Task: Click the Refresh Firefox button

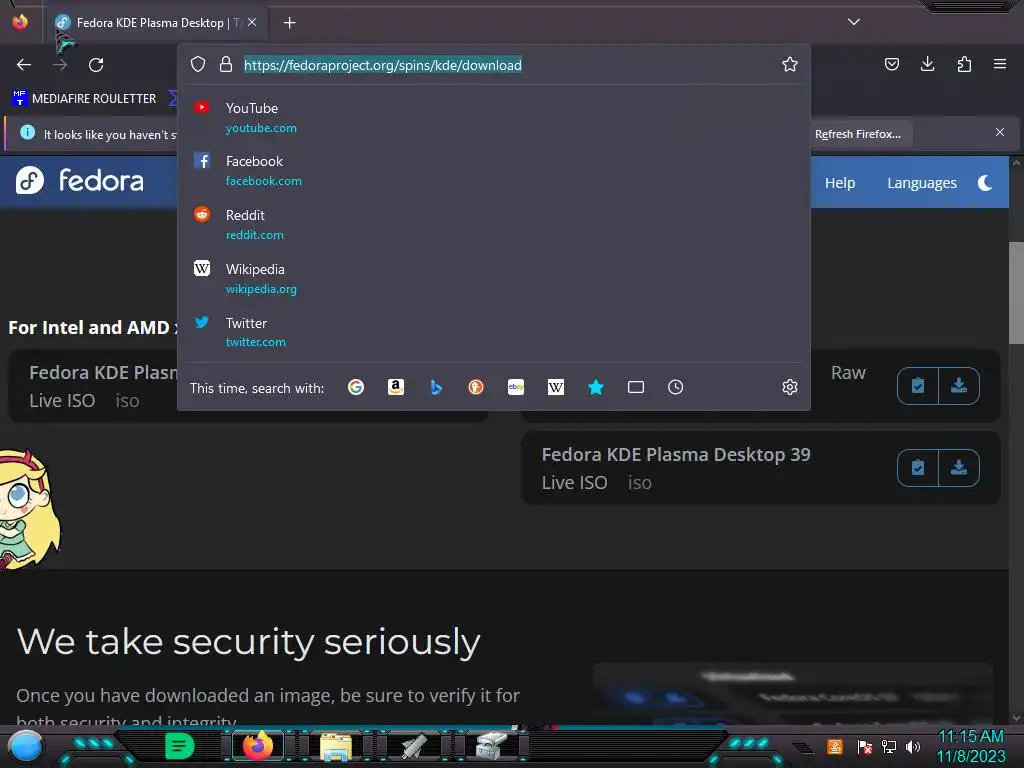Action: (857, 134)
